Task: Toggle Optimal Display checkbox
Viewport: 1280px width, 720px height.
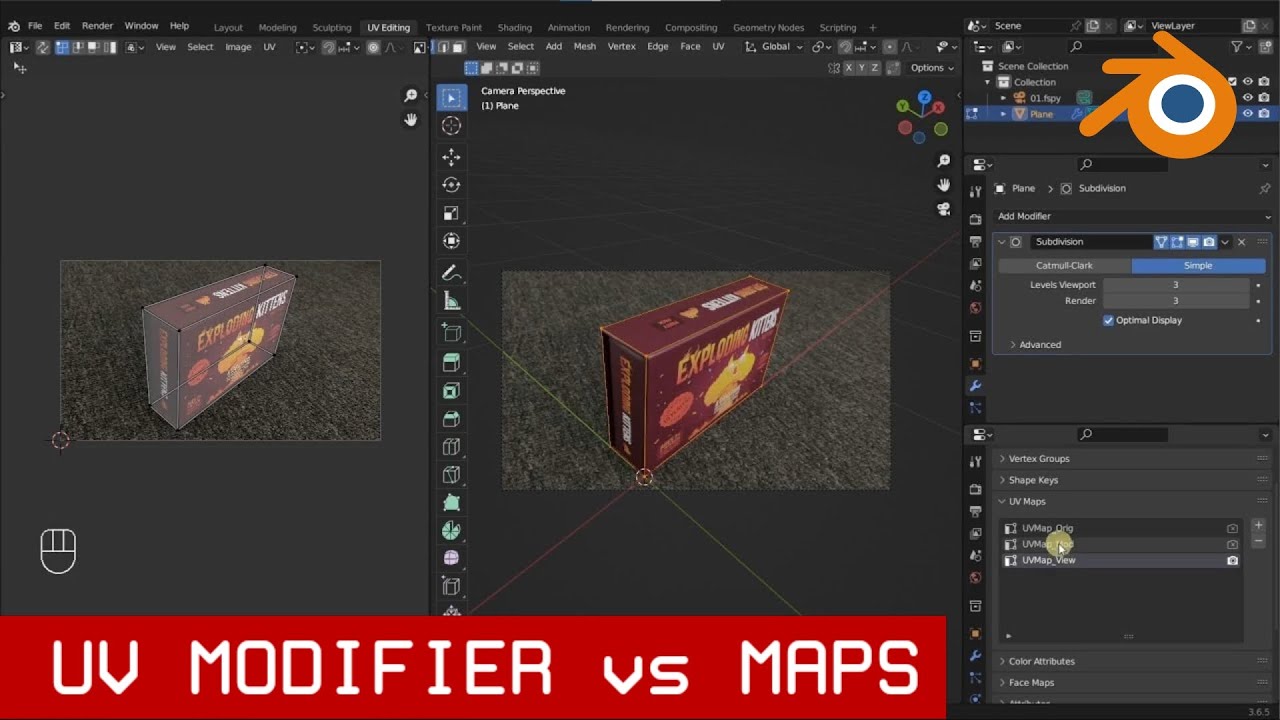Action: [x=1108, y=320]
